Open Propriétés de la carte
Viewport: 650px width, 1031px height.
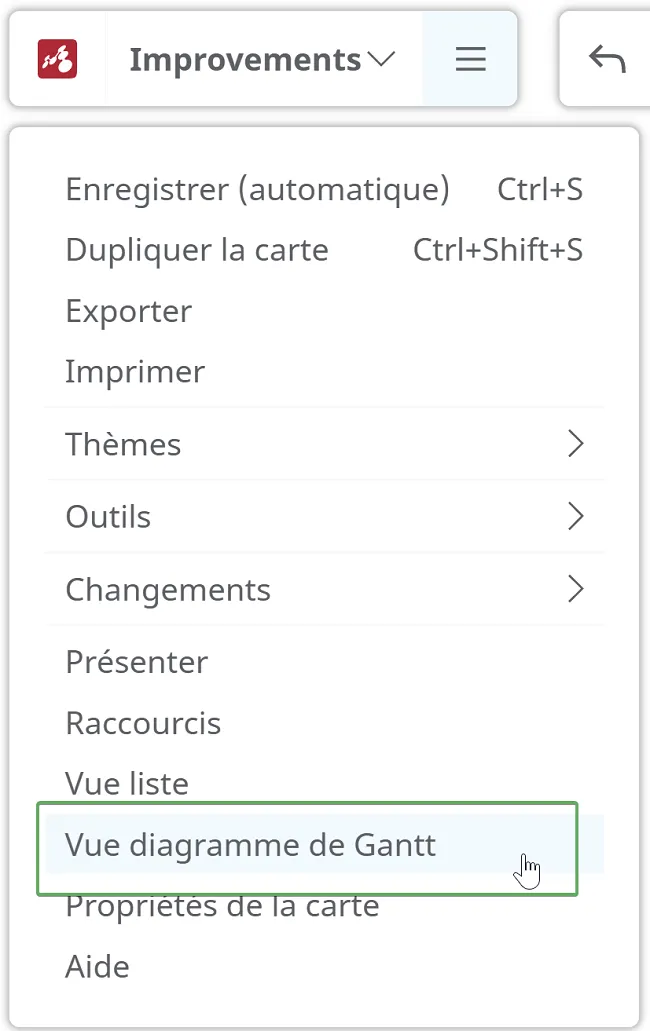[x=325, y=905]
